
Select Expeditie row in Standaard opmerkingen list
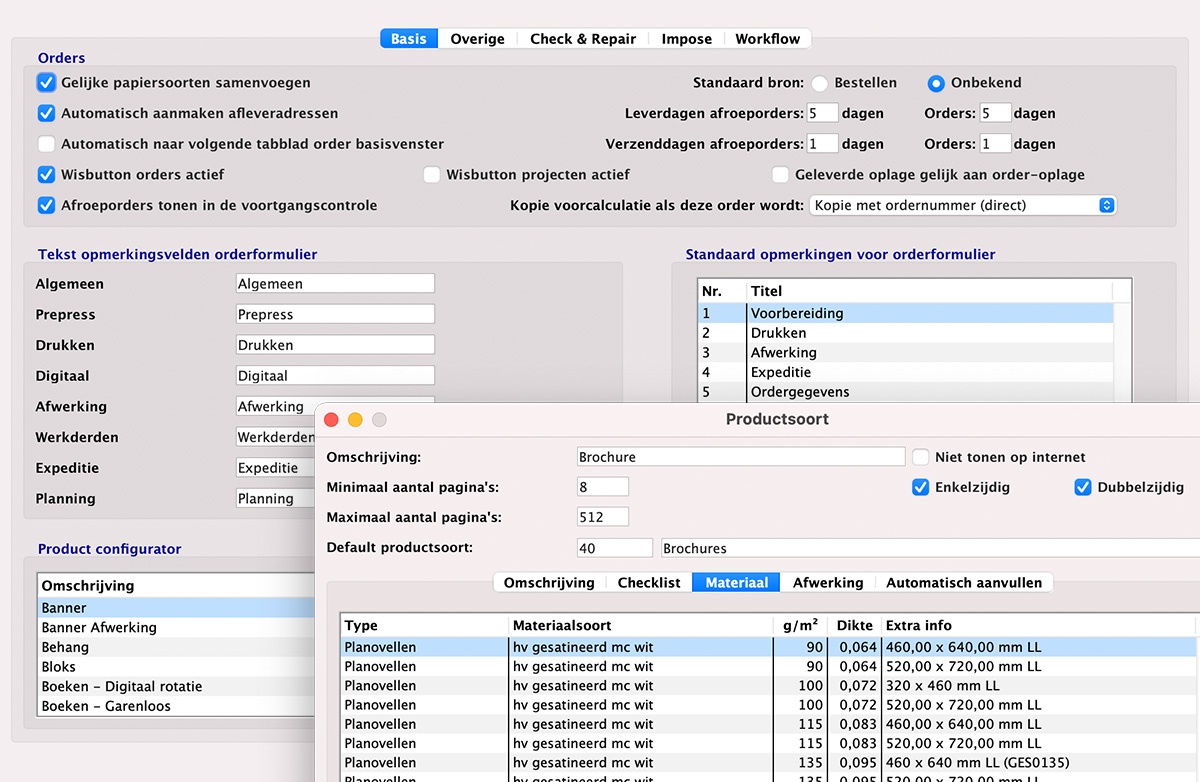[x=905, y=372]
